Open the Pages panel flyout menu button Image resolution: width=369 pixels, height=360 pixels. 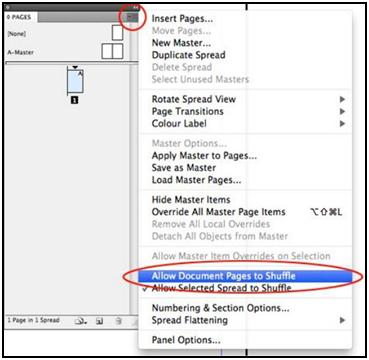133,17
